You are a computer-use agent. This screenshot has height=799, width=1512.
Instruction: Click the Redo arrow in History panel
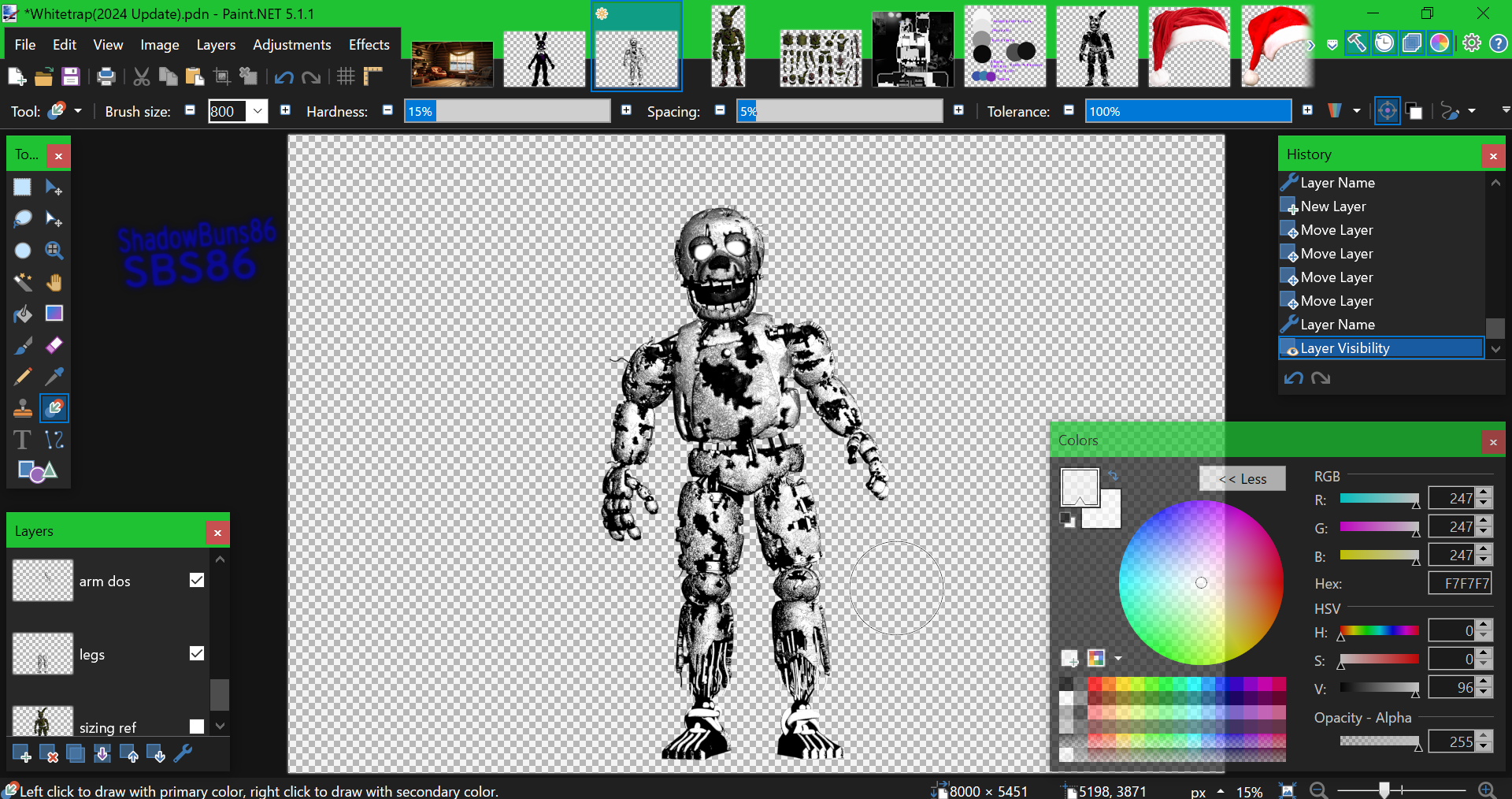coord(1321,378)
